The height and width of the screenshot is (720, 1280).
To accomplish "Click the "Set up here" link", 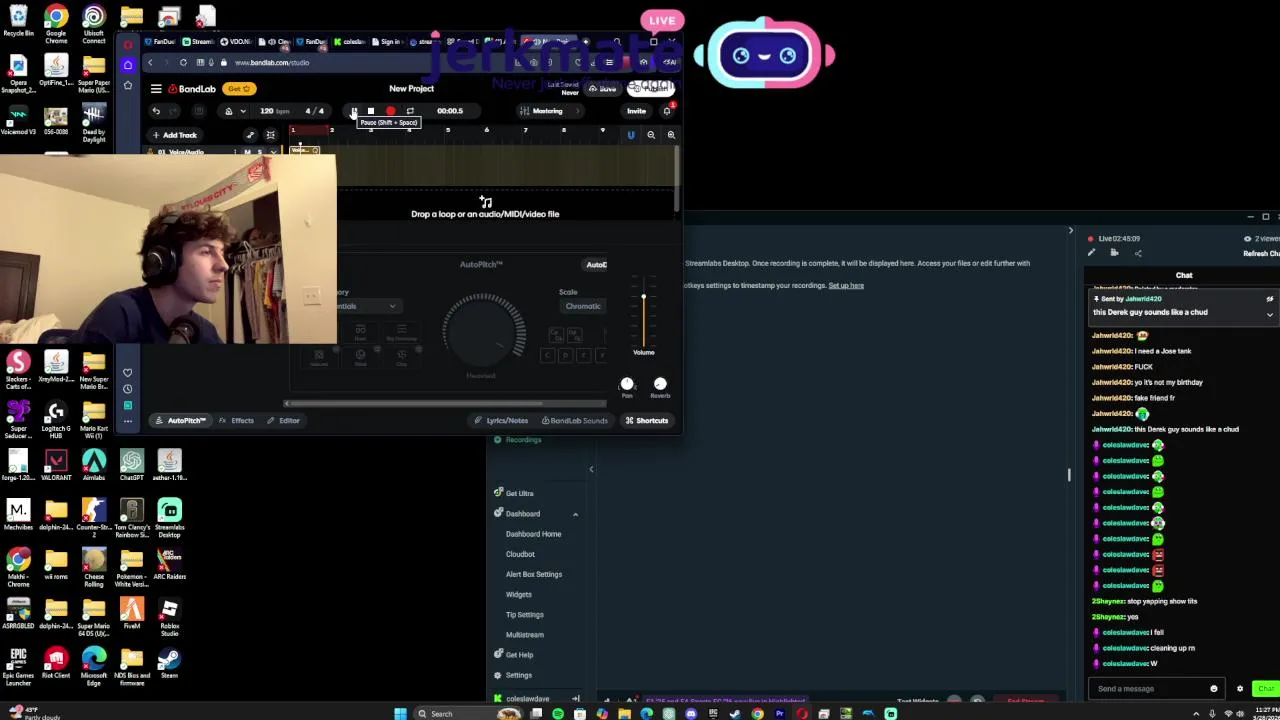I will point(846,286).
